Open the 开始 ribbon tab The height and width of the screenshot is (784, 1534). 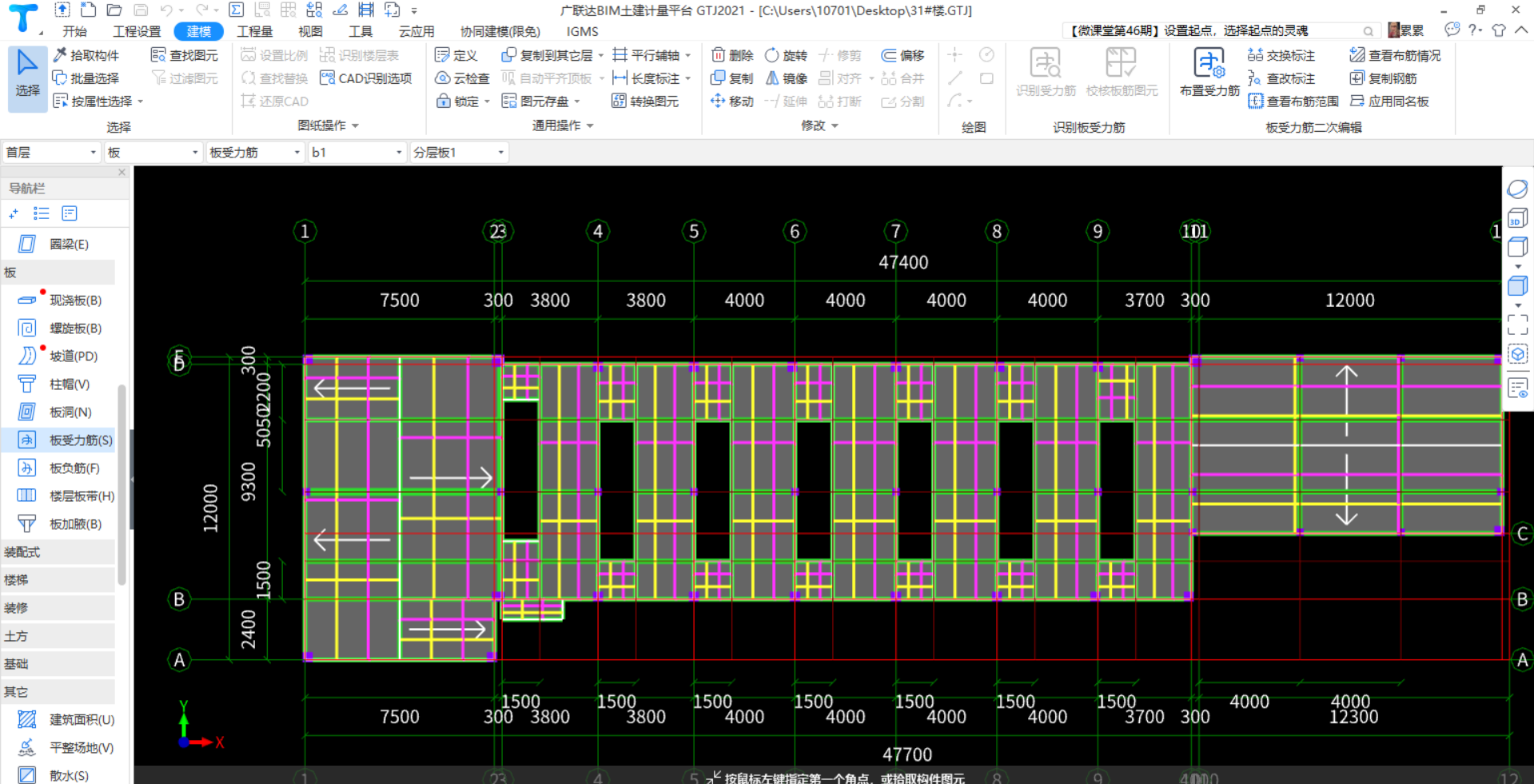74,31
